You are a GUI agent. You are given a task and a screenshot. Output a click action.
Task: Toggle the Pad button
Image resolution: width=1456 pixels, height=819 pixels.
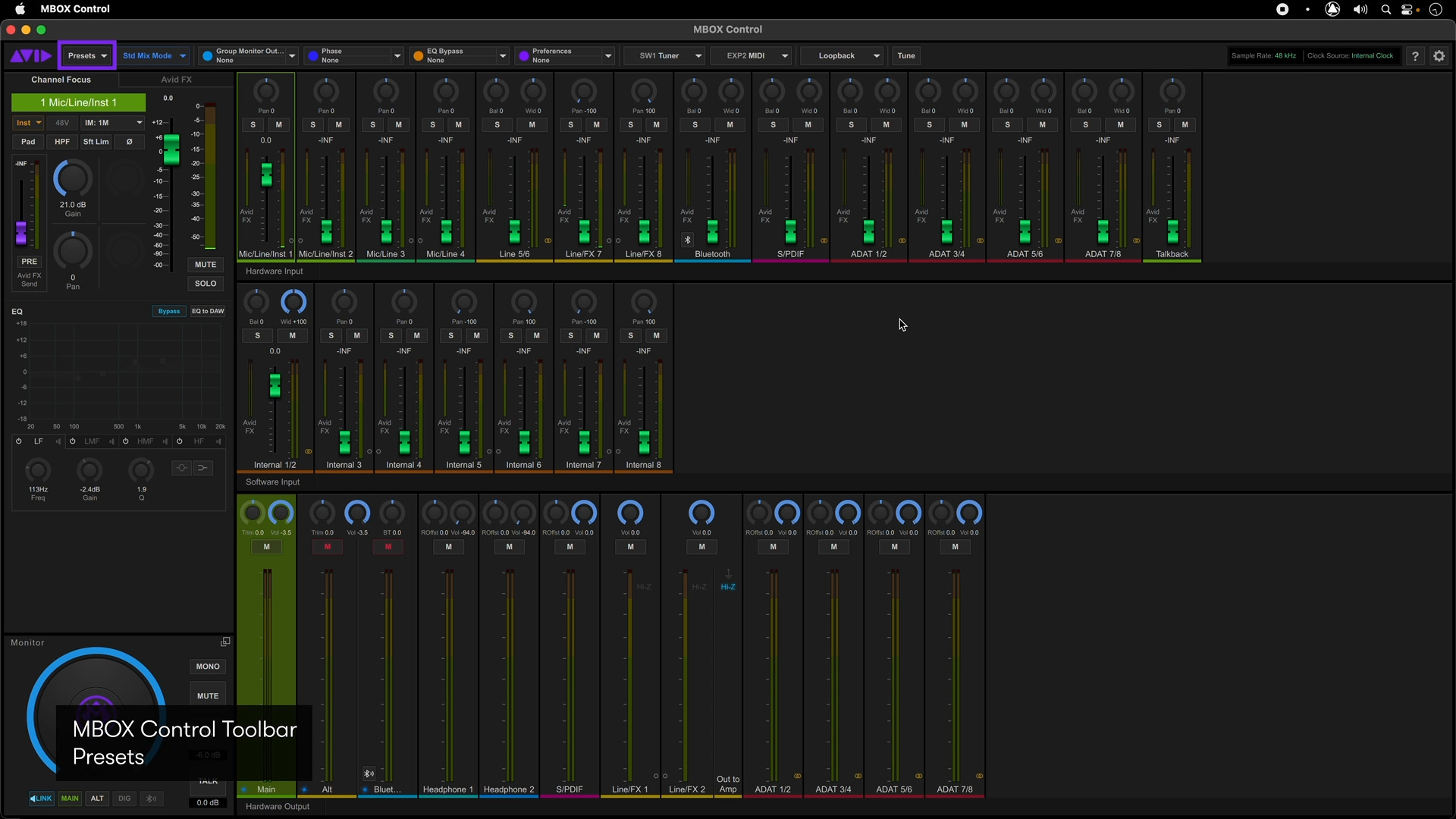coord(28,142)
